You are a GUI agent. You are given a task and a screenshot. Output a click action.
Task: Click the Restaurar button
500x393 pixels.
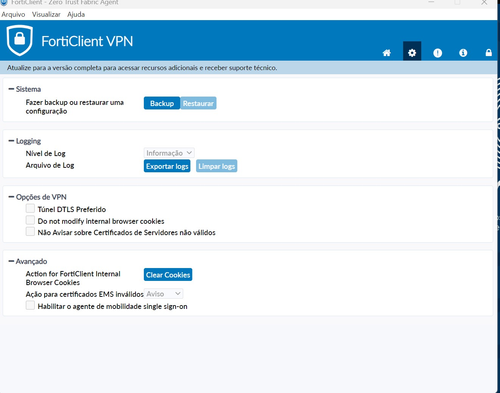click(198, 103)
